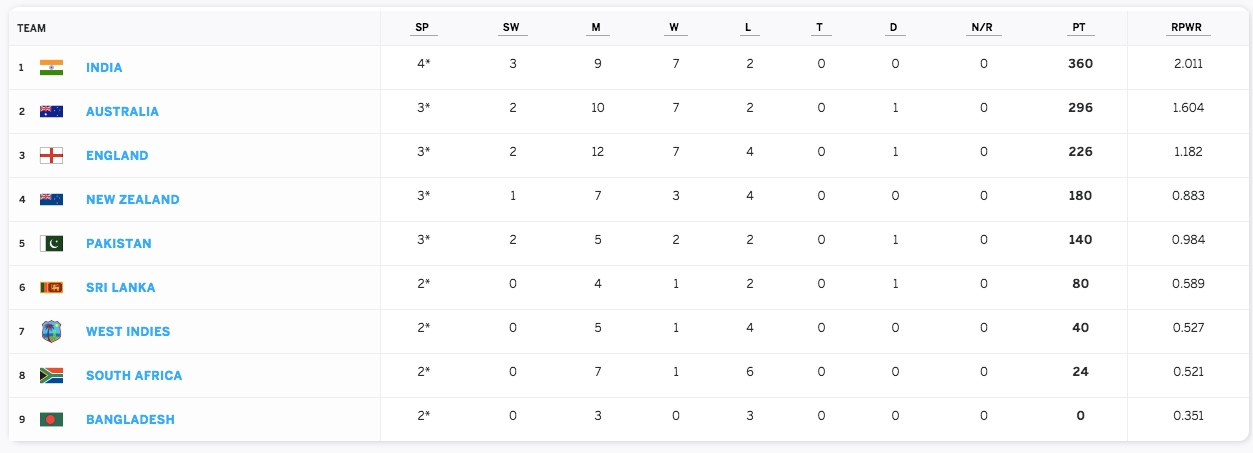The width and height of the screenshot is (1253, 453).
Task: Open the AUSTRALIA team link
Action: (122, 112)
